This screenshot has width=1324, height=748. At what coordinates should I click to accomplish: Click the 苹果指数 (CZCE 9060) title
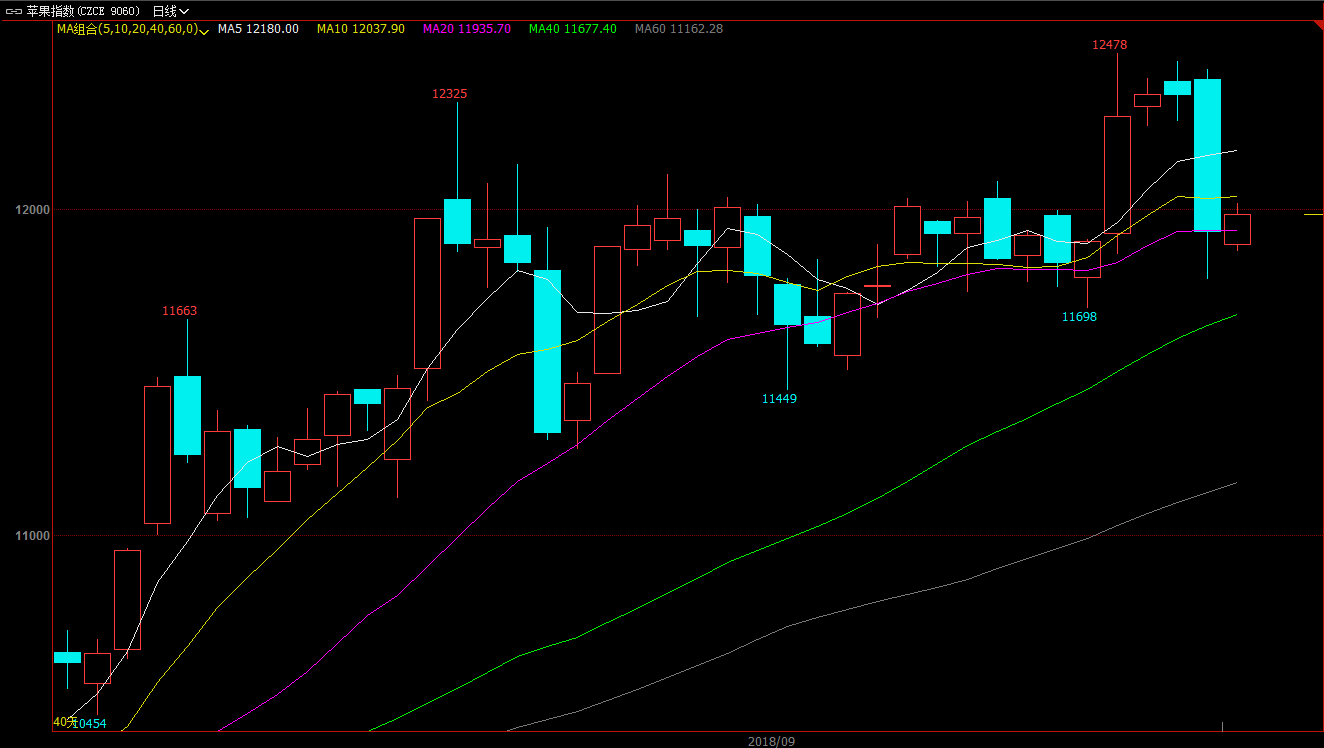83,11
